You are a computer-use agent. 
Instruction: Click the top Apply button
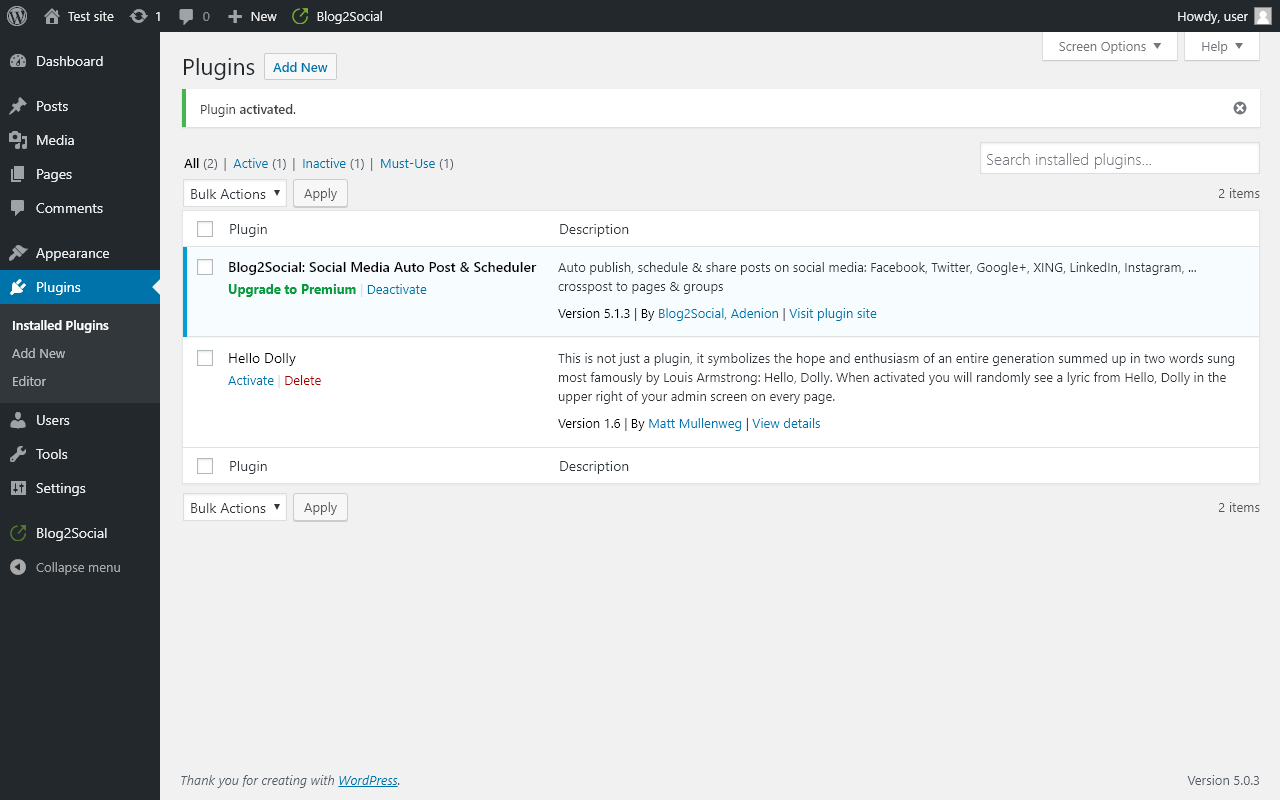tap(320, 193)
